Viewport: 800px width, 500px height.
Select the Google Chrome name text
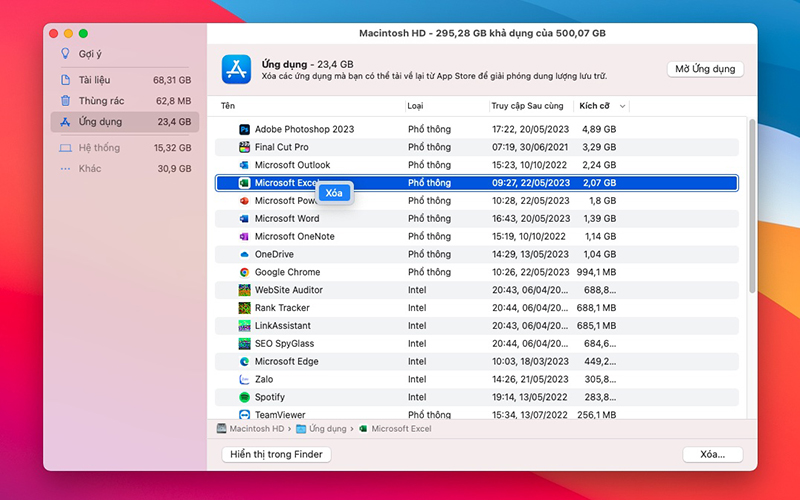(x=287, y=272)
